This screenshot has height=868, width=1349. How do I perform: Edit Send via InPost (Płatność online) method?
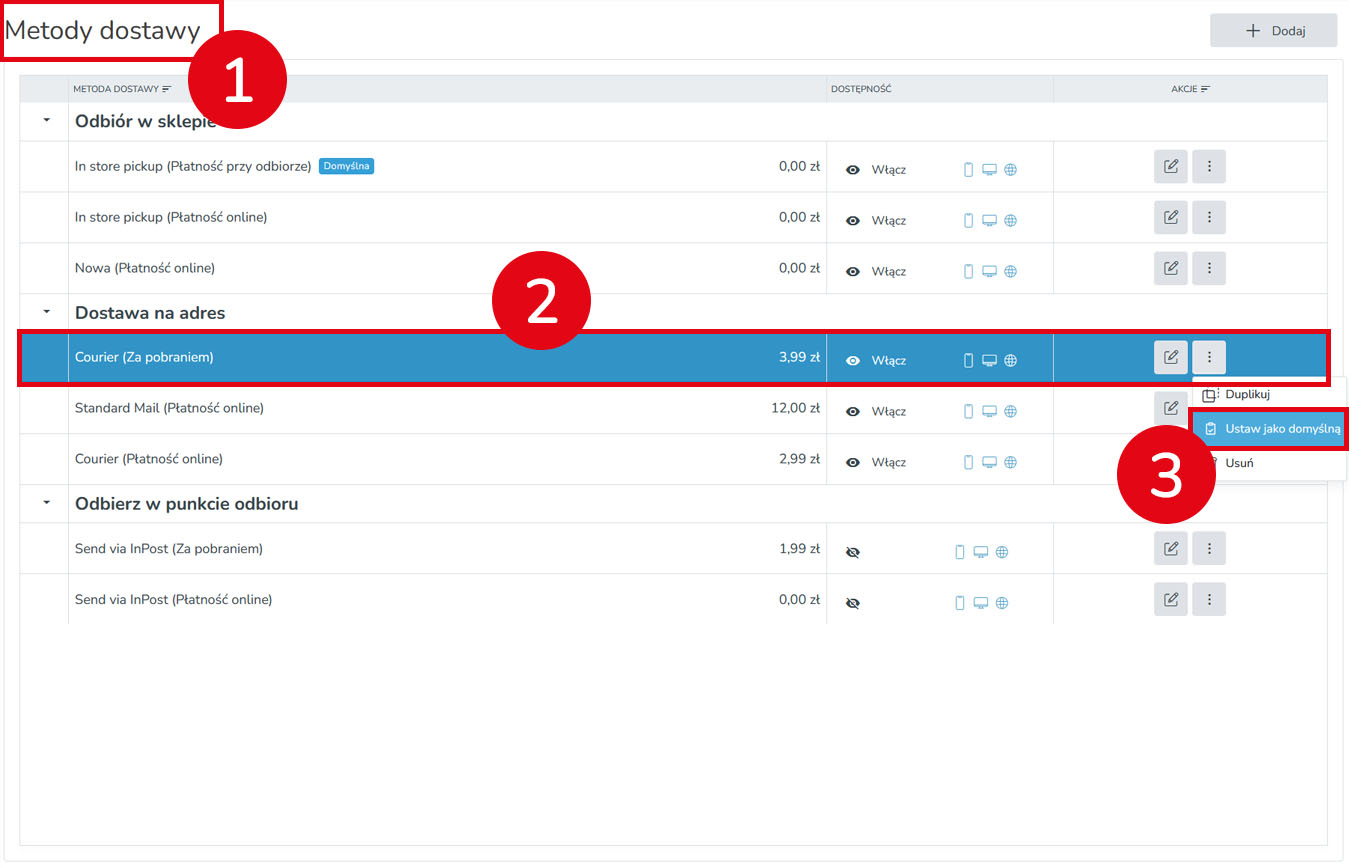point(1170,599)
